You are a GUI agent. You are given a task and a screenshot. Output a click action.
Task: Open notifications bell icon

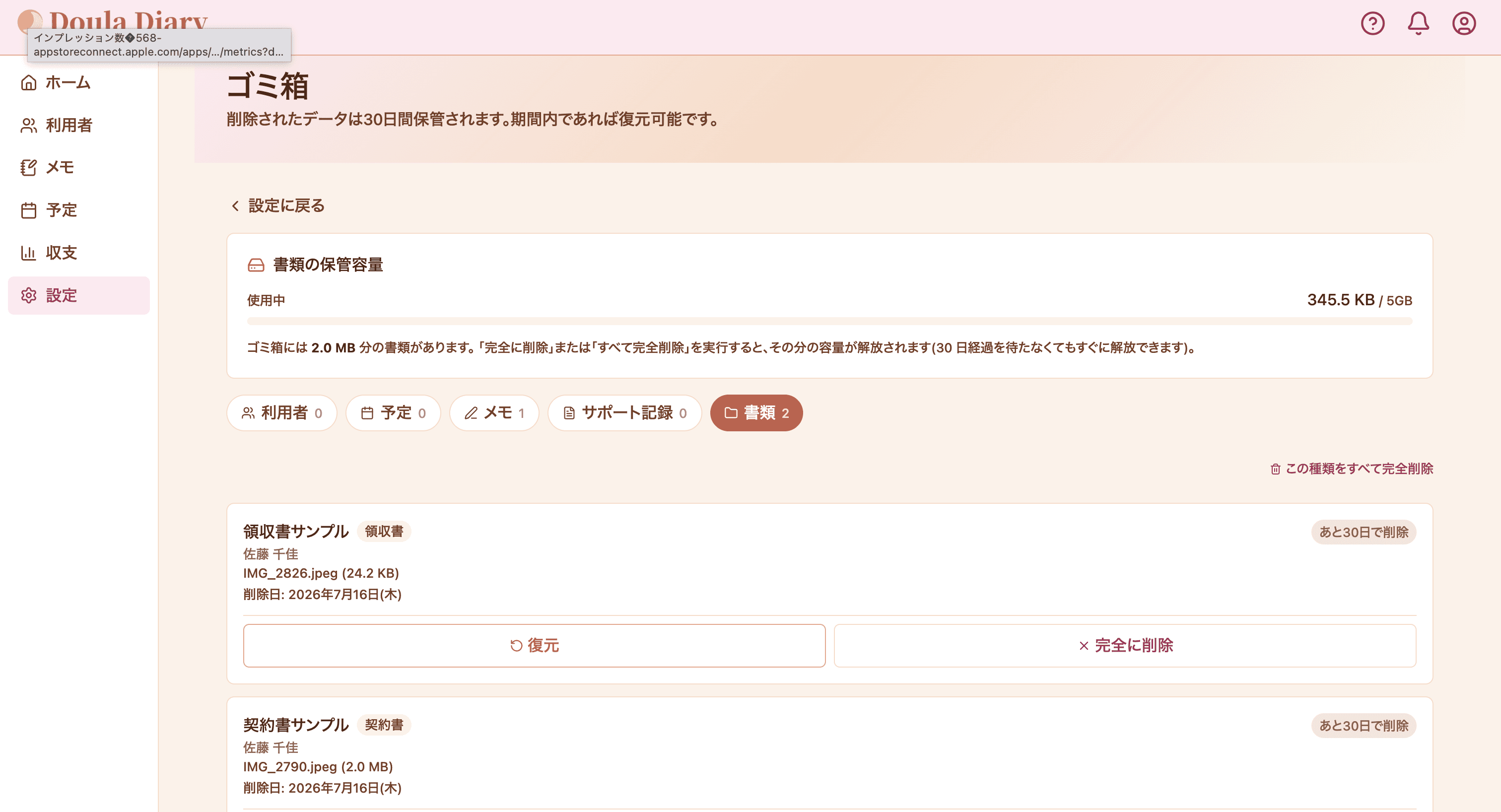[x=1418, y=23]
